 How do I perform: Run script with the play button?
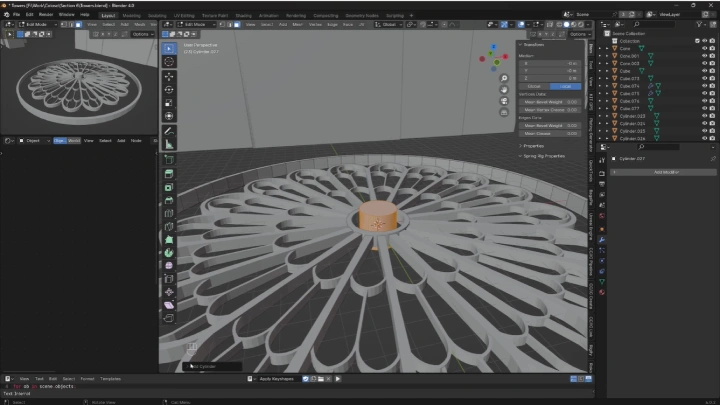coord(338,379)
